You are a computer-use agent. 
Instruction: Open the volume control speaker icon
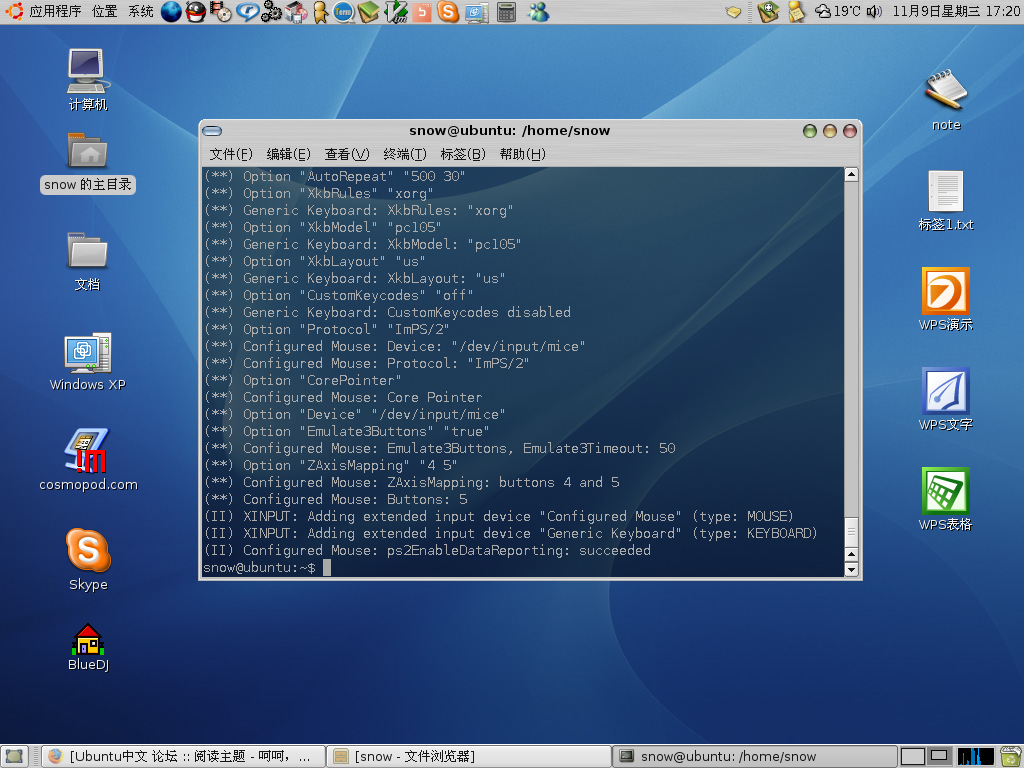coord(874,11)
